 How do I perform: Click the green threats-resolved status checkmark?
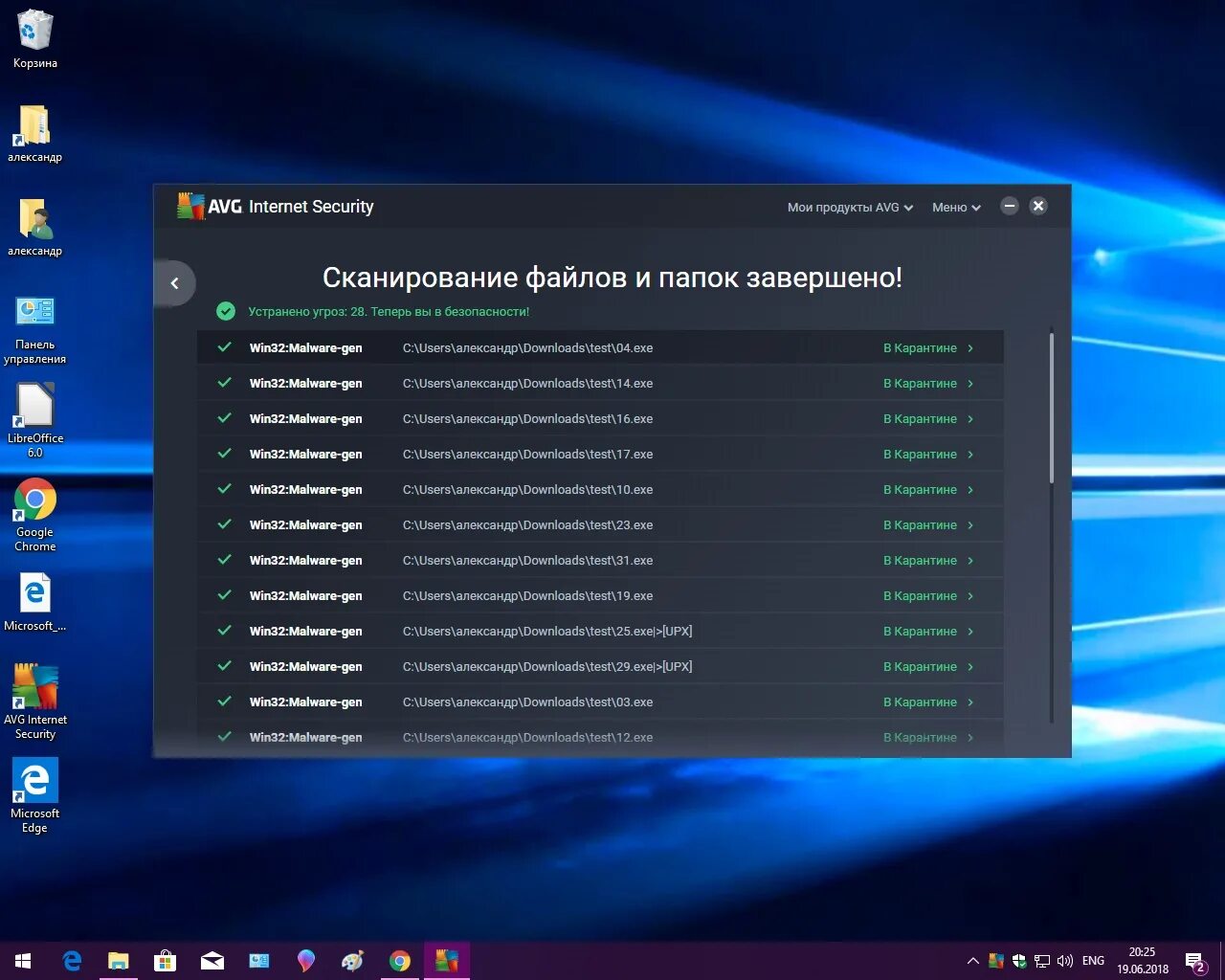[x=226, y=311]
